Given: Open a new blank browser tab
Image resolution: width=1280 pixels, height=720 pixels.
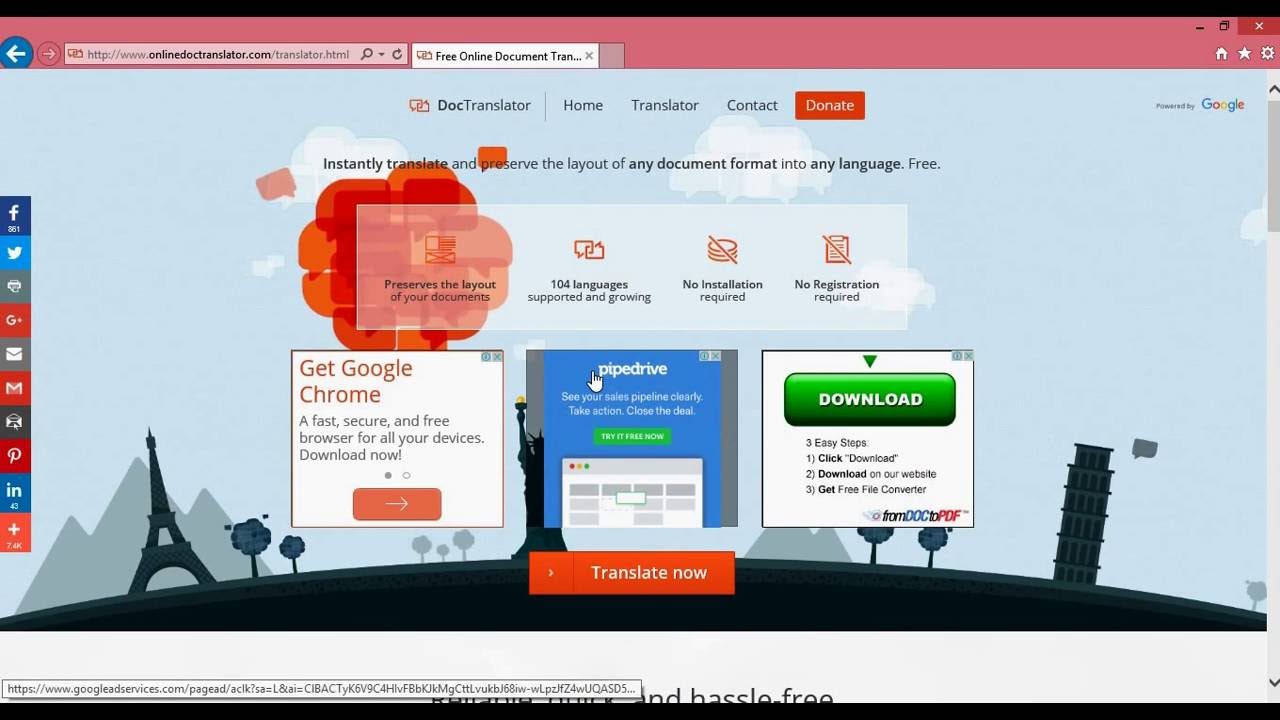Looking at the screenshot, I should tap(612, 56).
